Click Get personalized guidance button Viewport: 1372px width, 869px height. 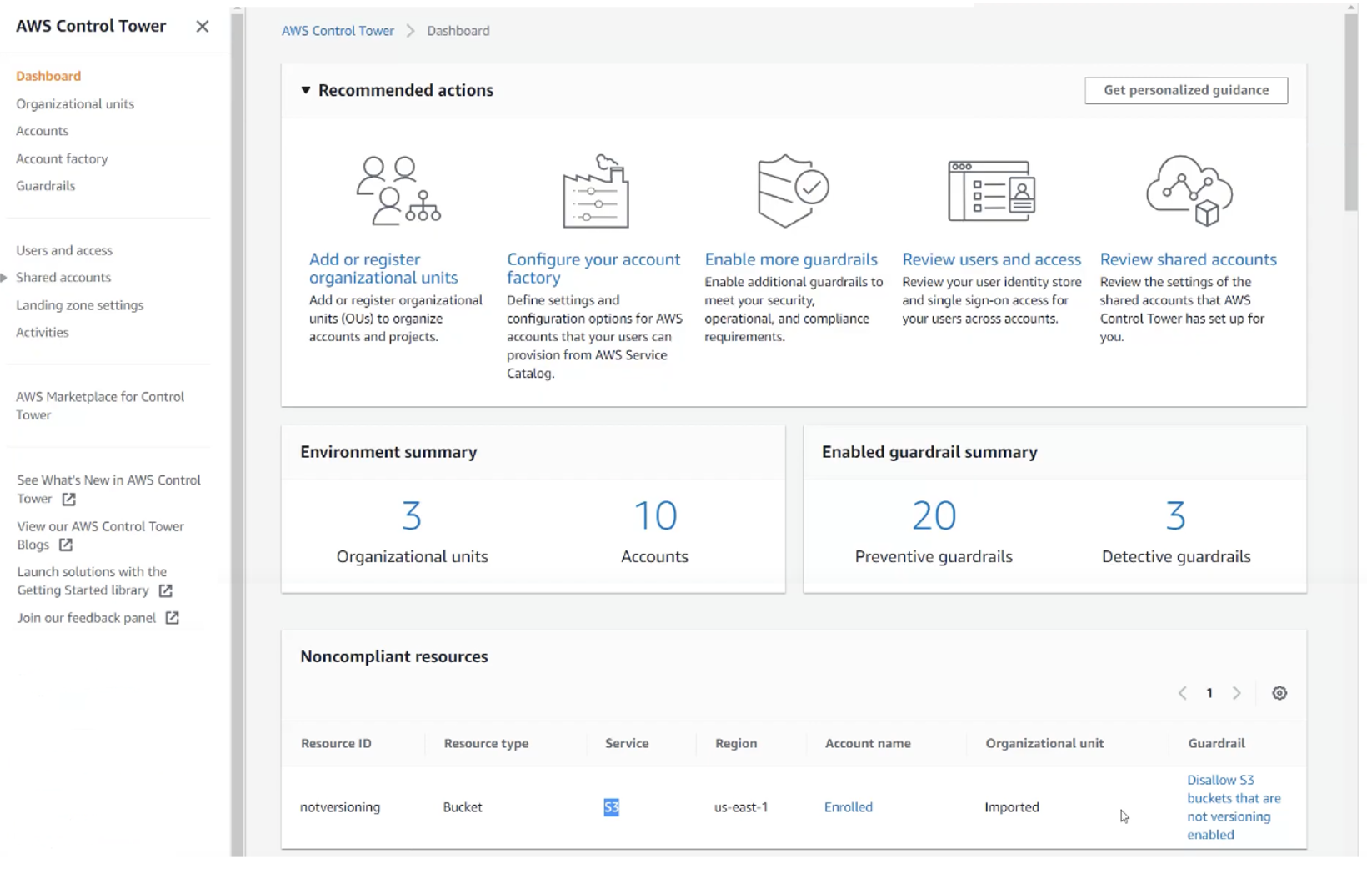[1185, 90]
